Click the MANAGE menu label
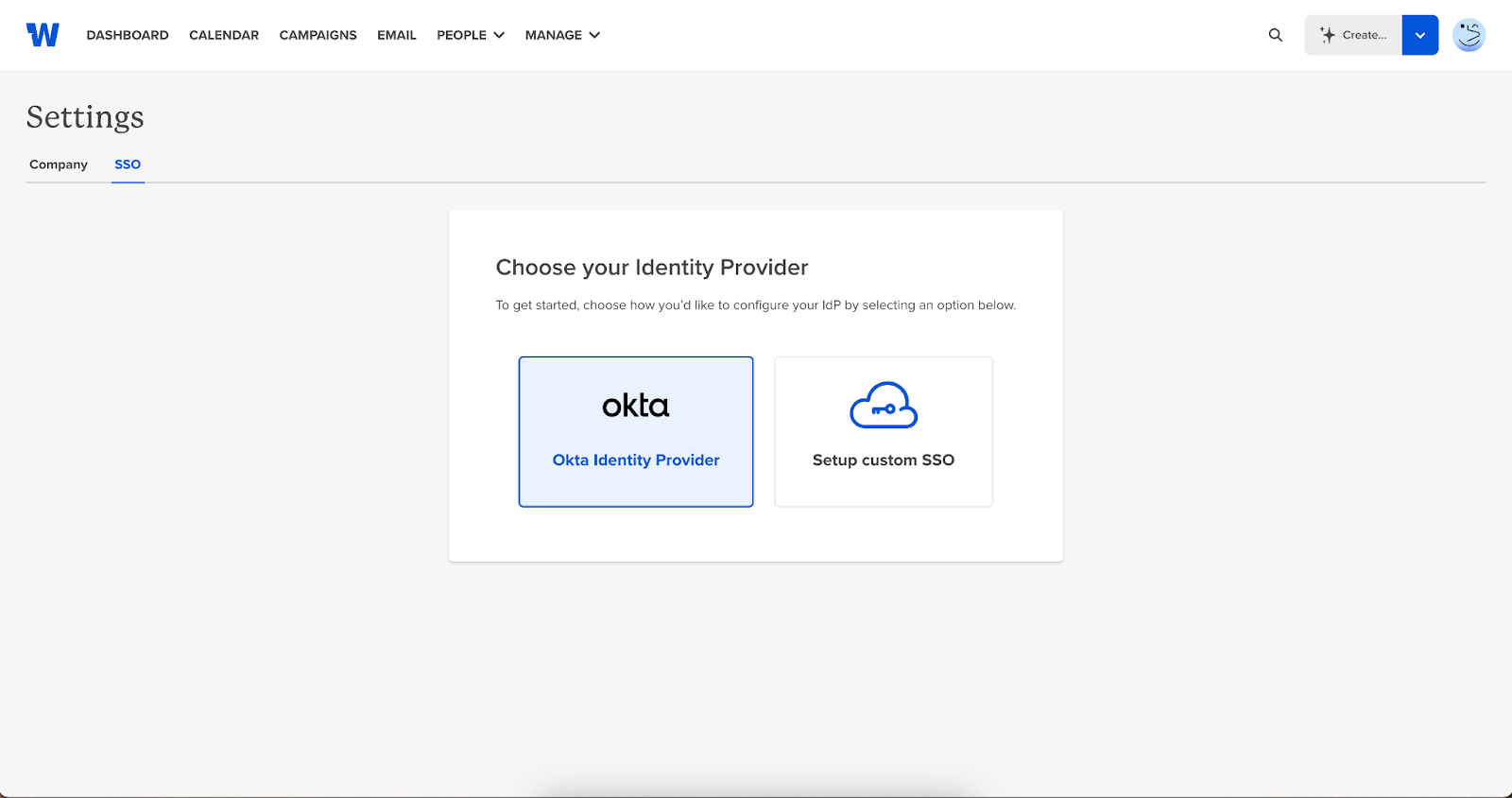Viewport: 1512px width, 798px height. (x=554, y=35)
